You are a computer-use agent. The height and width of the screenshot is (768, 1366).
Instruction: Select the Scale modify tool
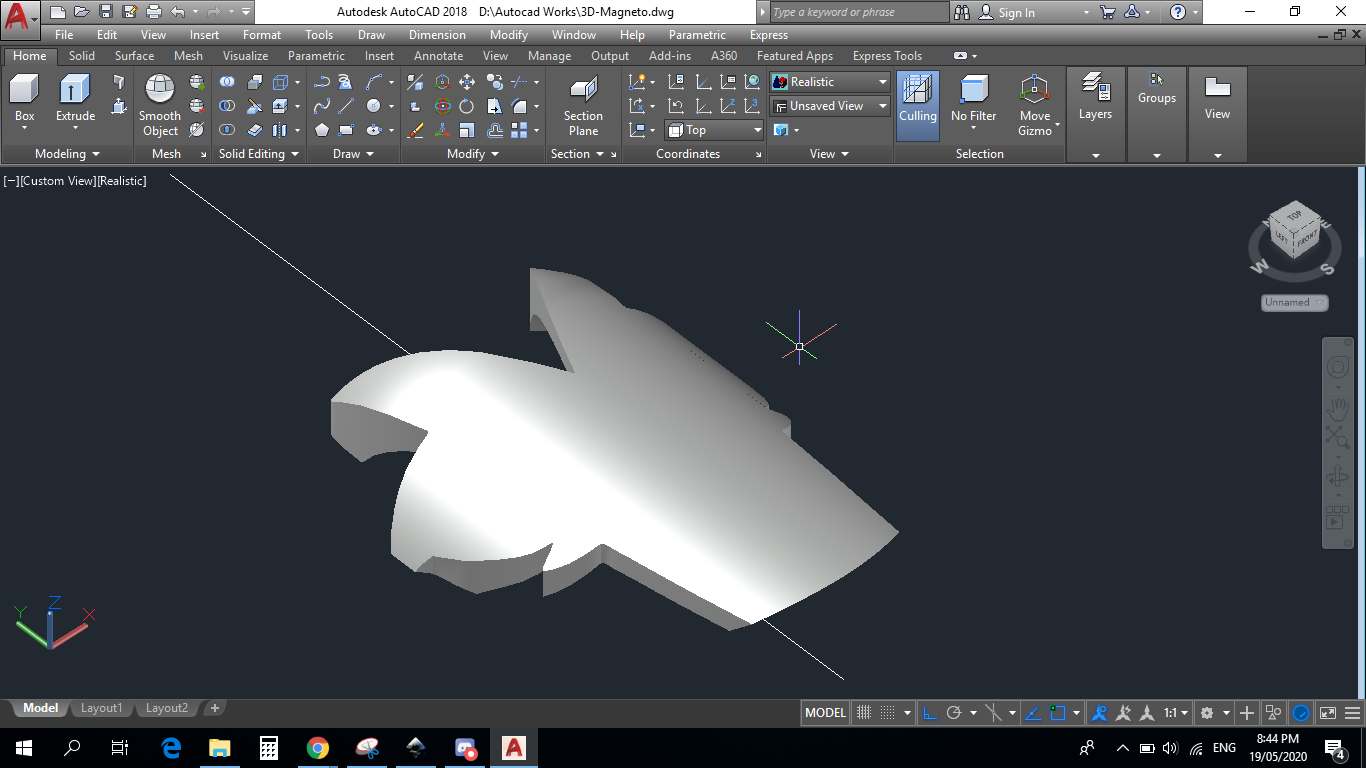pyautogui.click(x=466, y=130)
